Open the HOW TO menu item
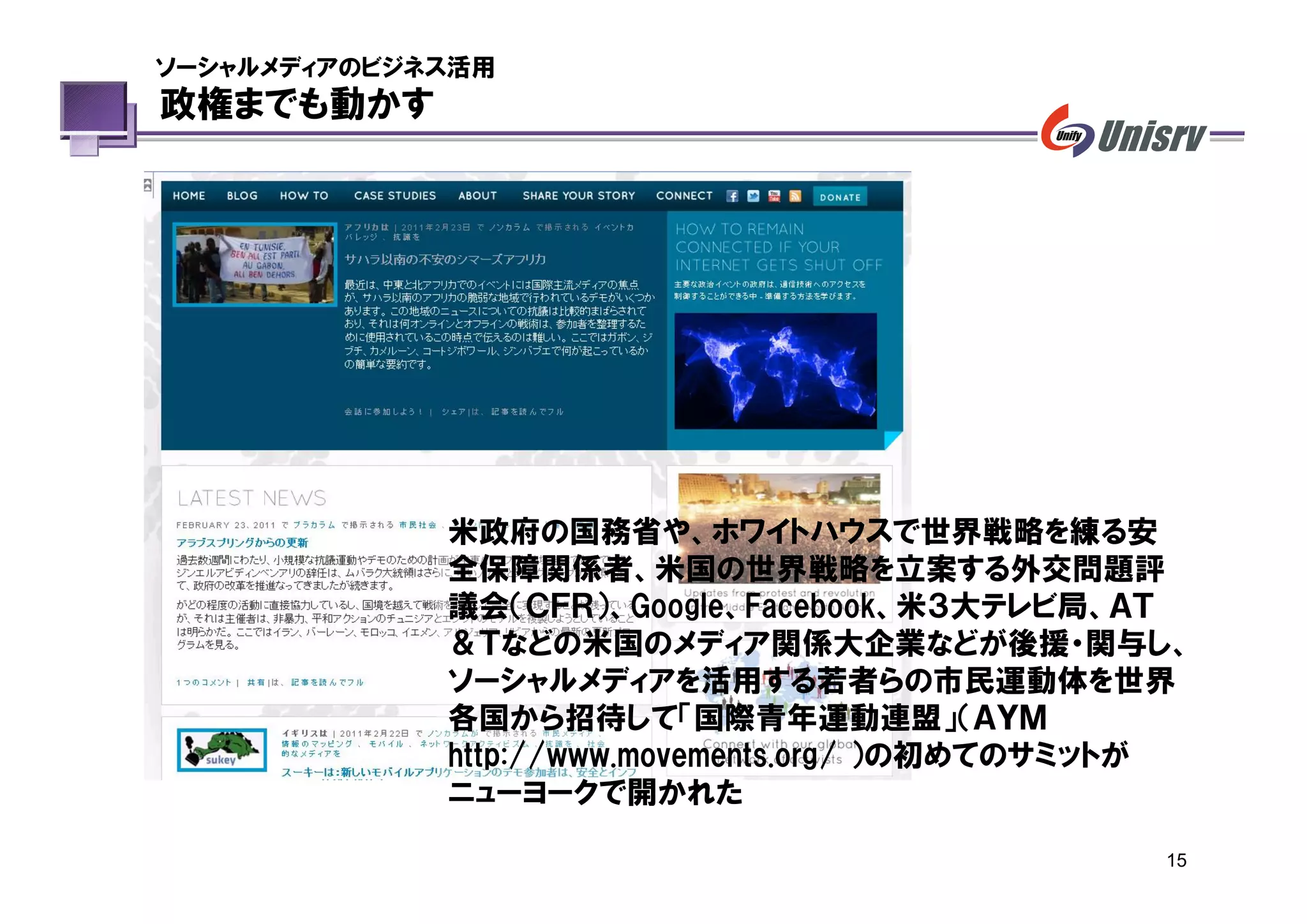The image size is (1307, 924). (304, 196)
